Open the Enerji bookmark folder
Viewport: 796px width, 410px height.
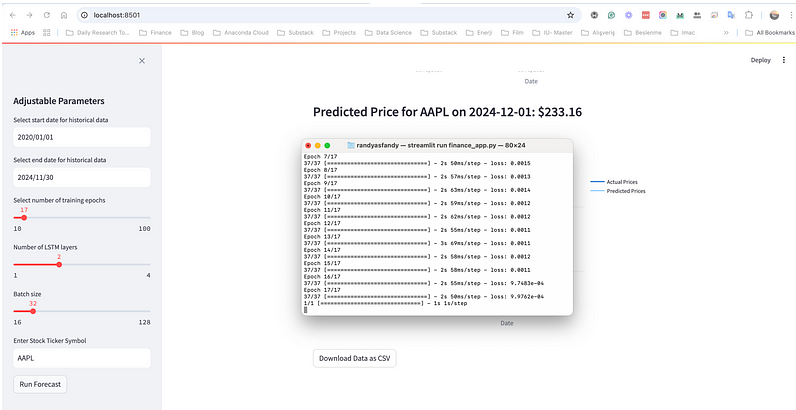[x=480, y=32]
